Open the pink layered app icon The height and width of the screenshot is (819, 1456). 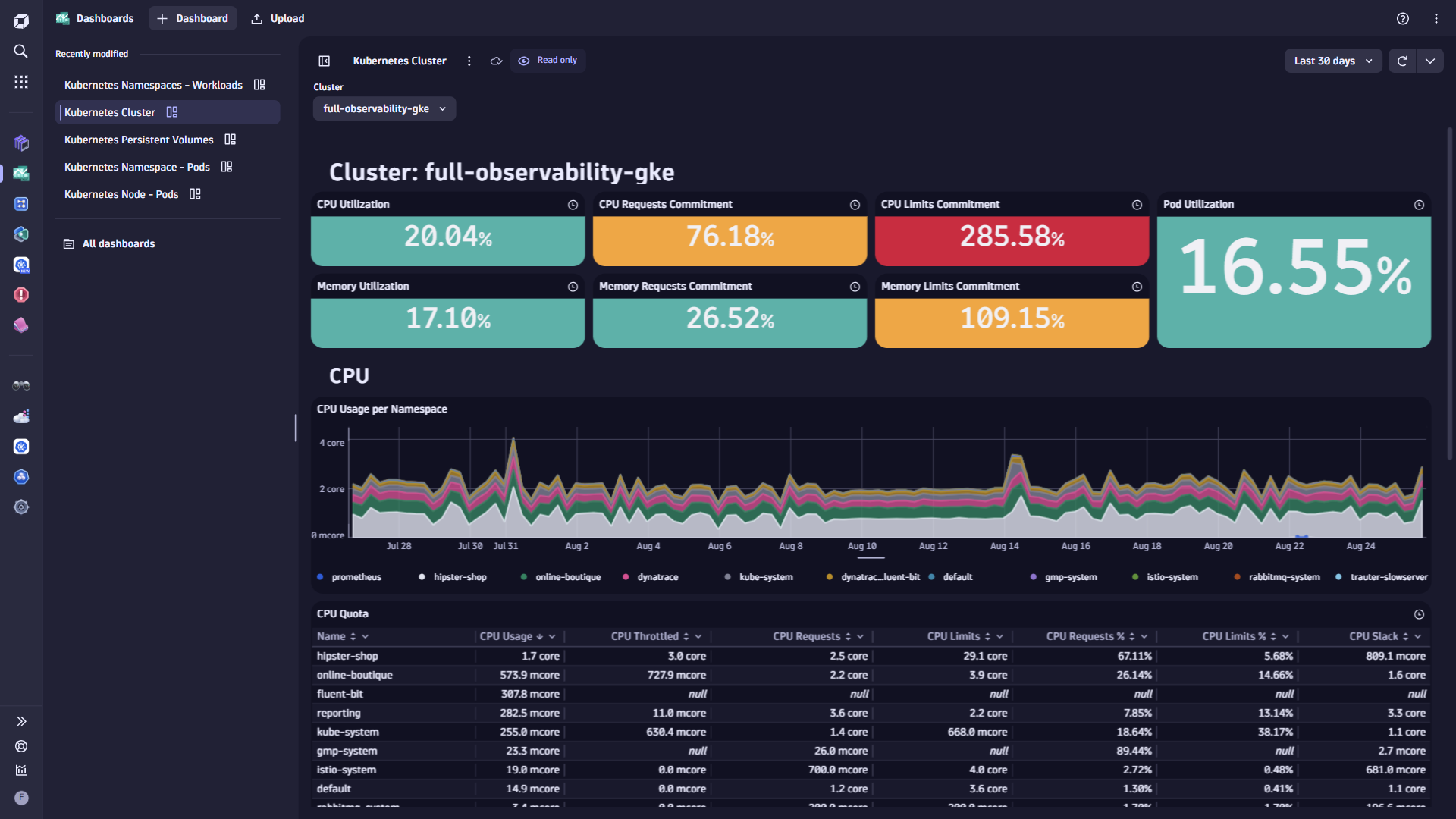21,325
